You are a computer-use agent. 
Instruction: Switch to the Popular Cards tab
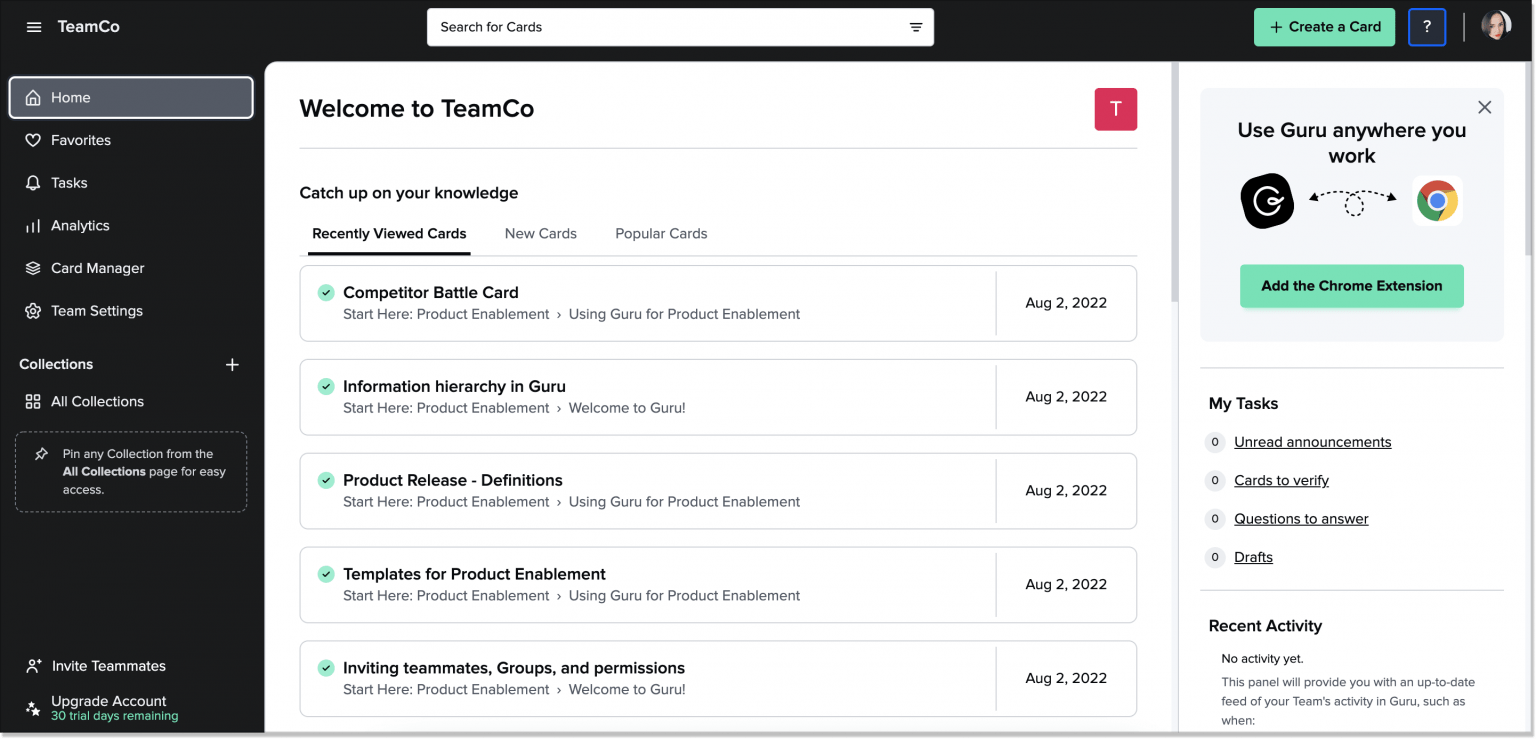pos(660,233)
